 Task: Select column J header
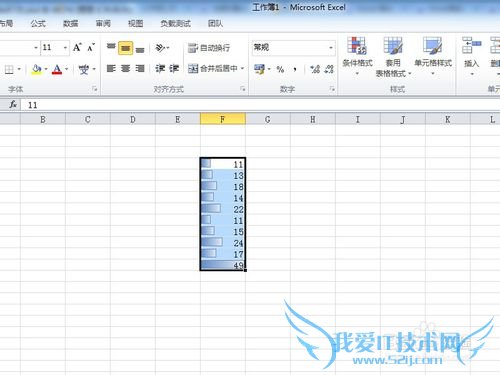pos(403,119)
